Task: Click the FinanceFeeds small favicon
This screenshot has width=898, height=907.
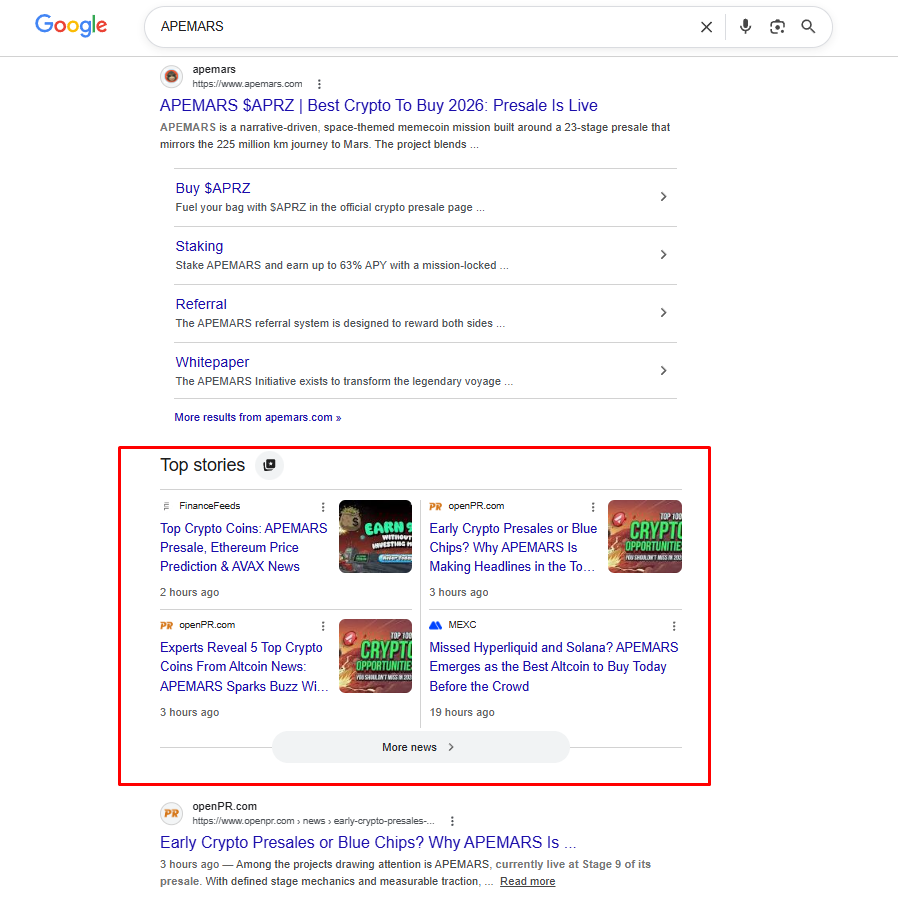Action: [x=166, y=506]
